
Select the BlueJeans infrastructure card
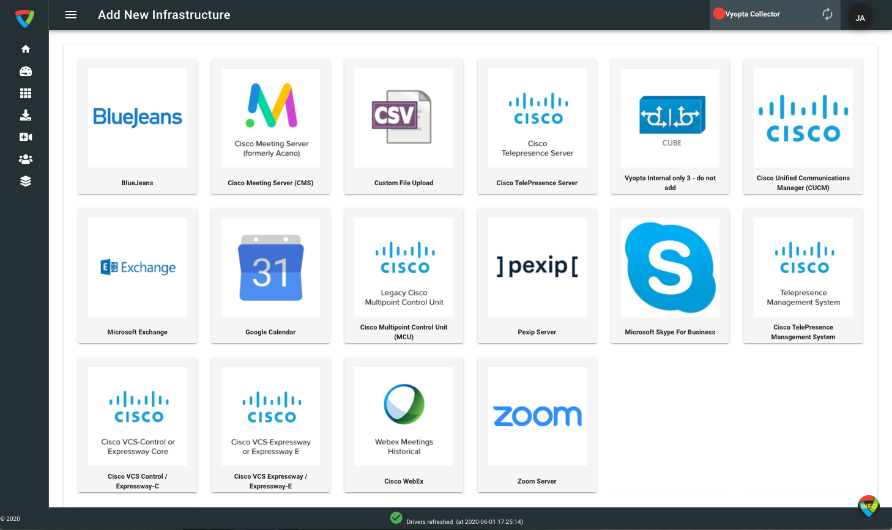tap(138, 127)
